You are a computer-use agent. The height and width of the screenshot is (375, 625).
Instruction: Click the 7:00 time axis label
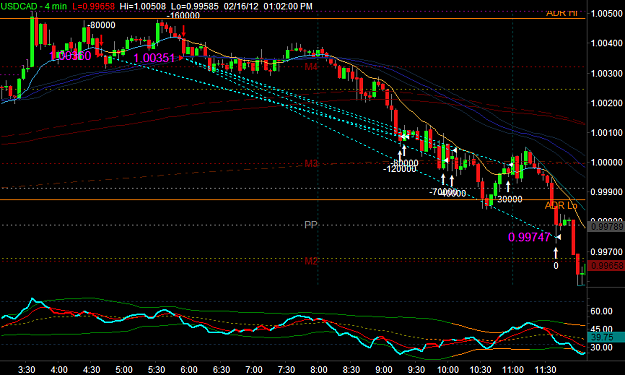[254, 370]
